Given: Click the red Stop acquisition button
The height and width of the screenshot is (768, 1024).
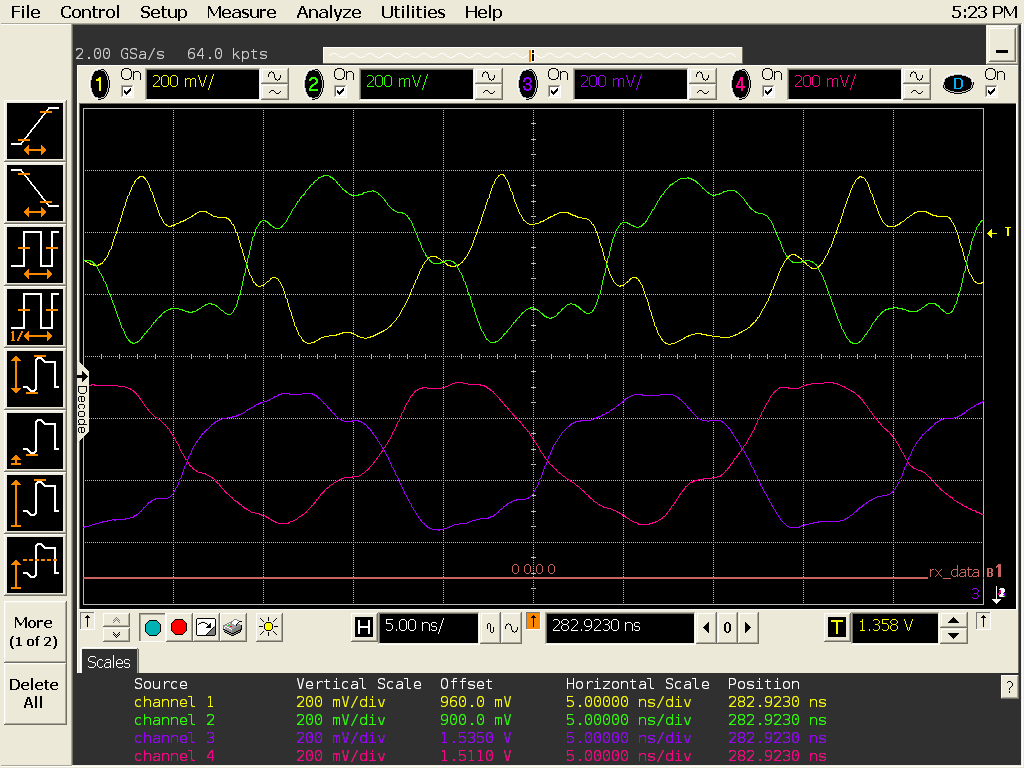Looking at the screenshot, I should [179, 628].
